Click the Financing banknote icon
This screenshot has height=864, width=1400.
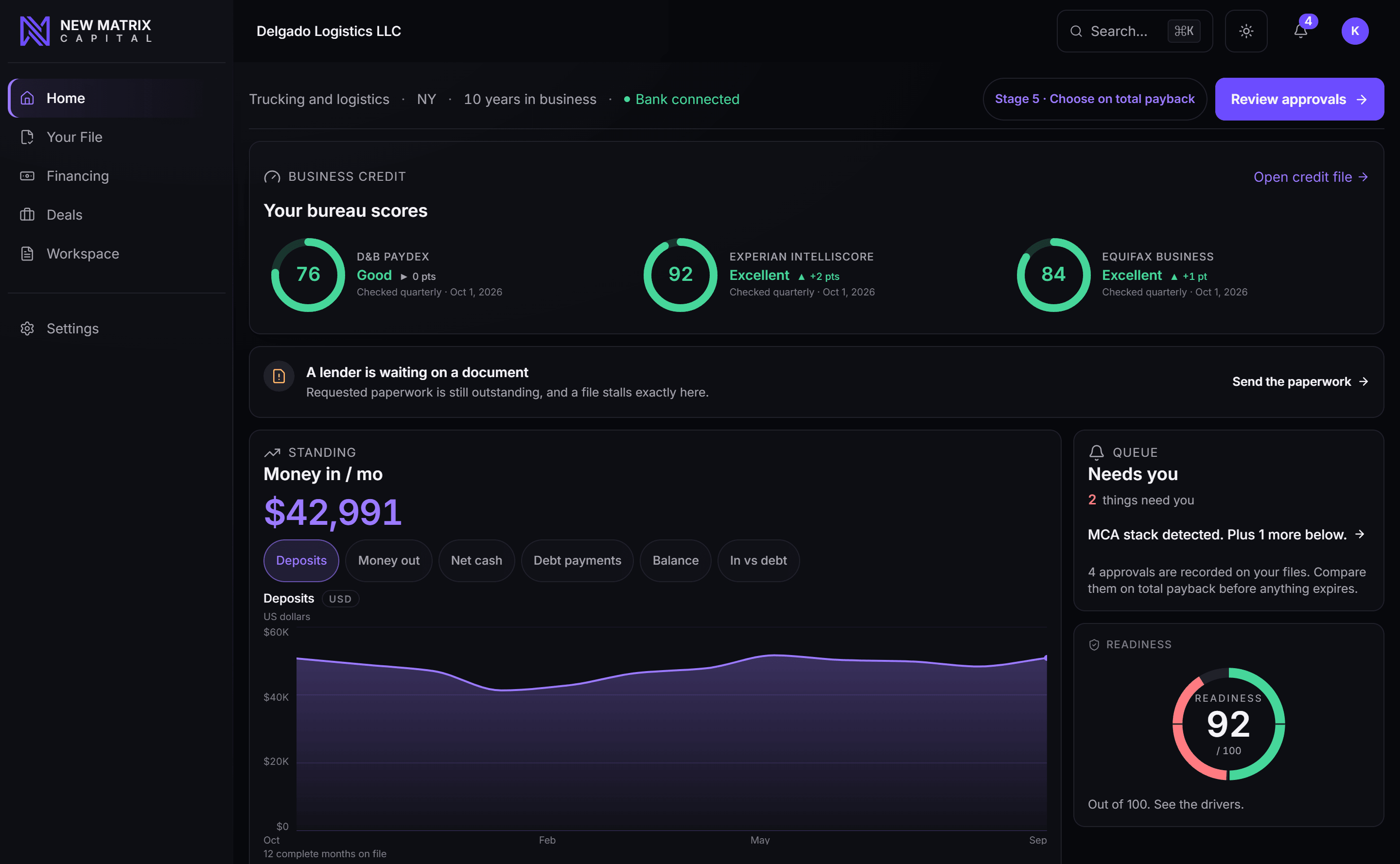pyautogui.click(x=27, y=176)
